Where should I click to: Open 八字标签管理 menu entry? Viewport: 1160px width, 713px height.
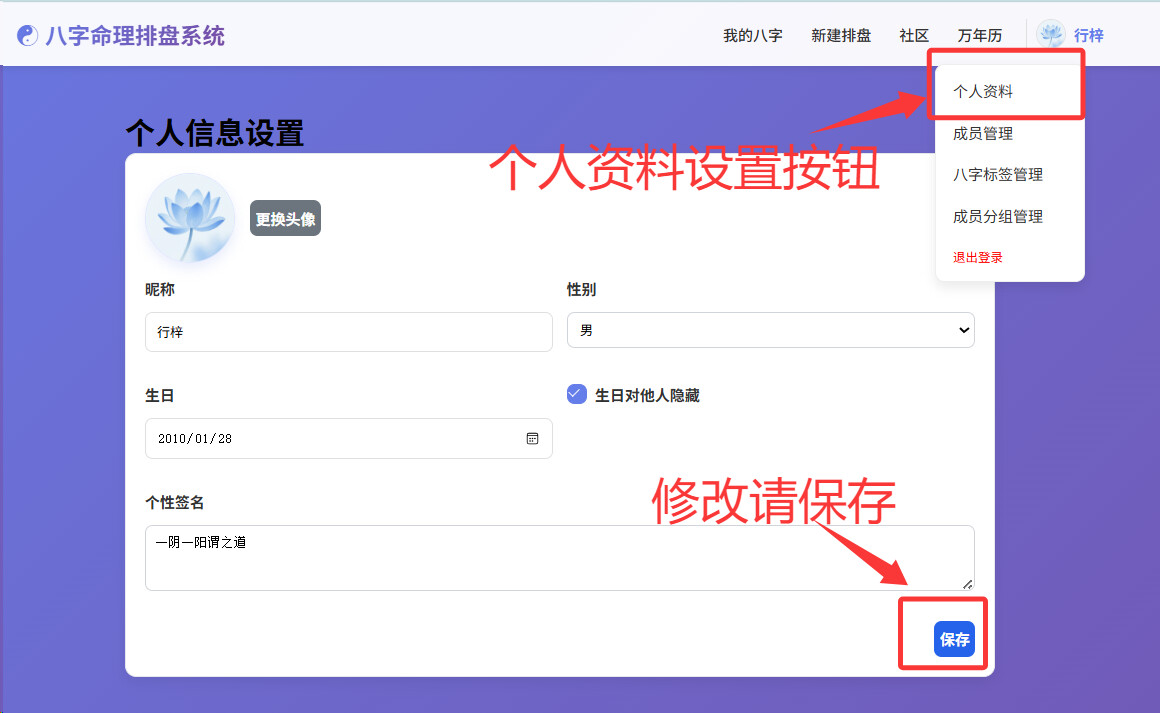pos(997,175)
